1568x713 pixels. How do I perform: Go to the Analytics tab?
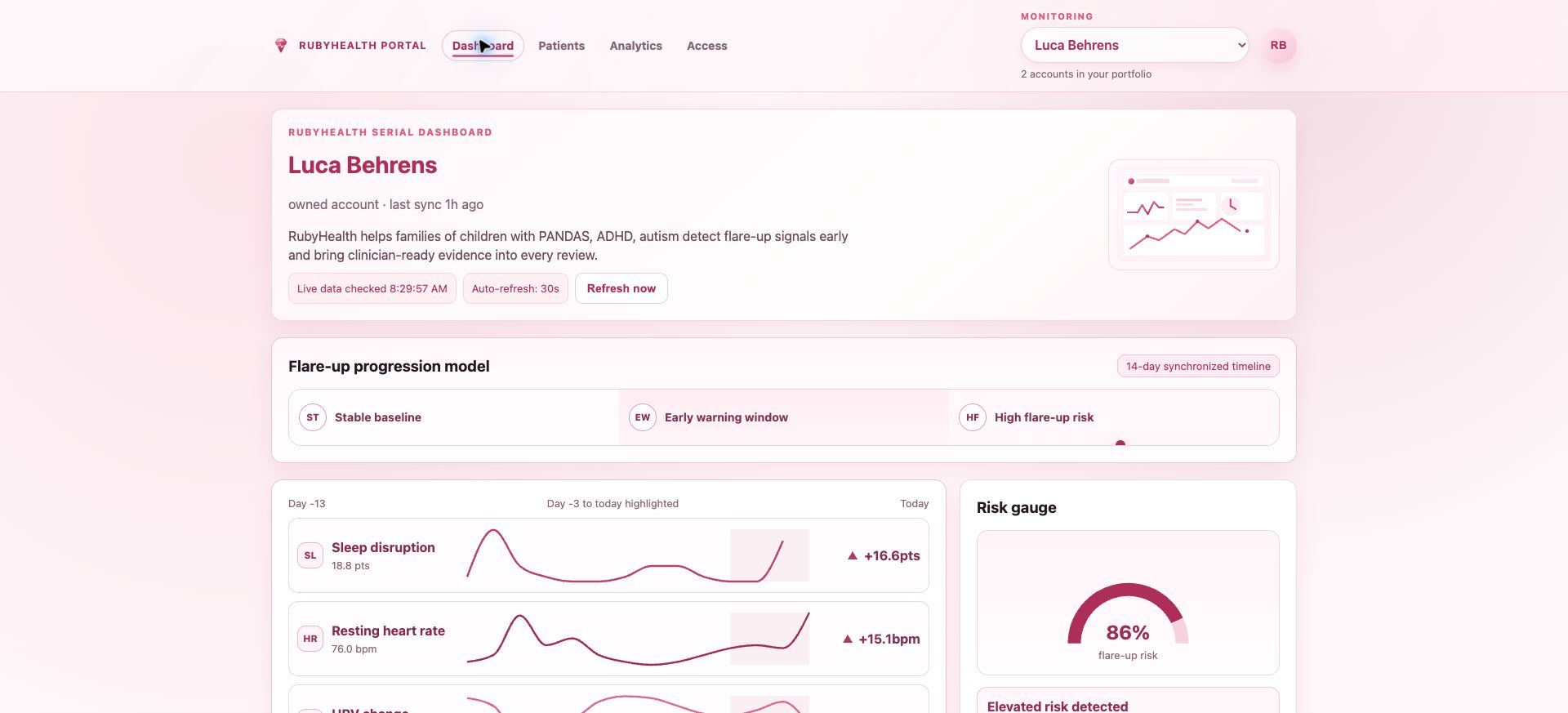pyautogui.click(x=635, y=46)
